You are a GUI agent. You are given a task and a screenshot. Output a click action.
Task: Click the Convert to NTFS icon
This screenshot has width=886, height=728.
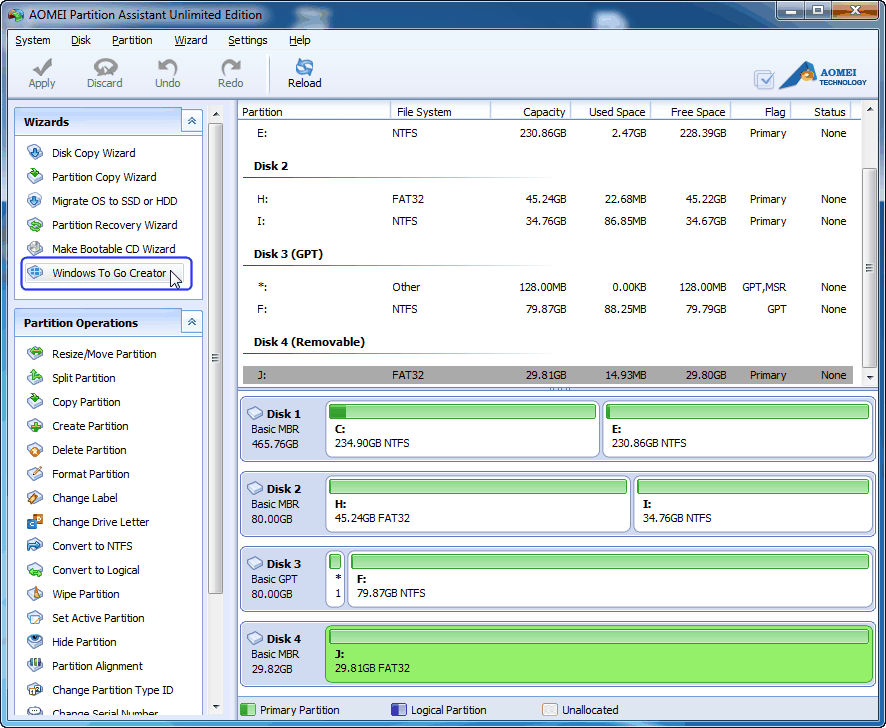click(x=35, y=545)
